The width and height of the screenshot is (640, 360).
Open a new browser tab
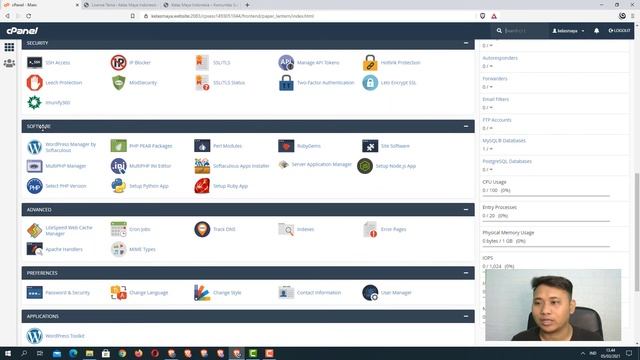coord(247,5)
